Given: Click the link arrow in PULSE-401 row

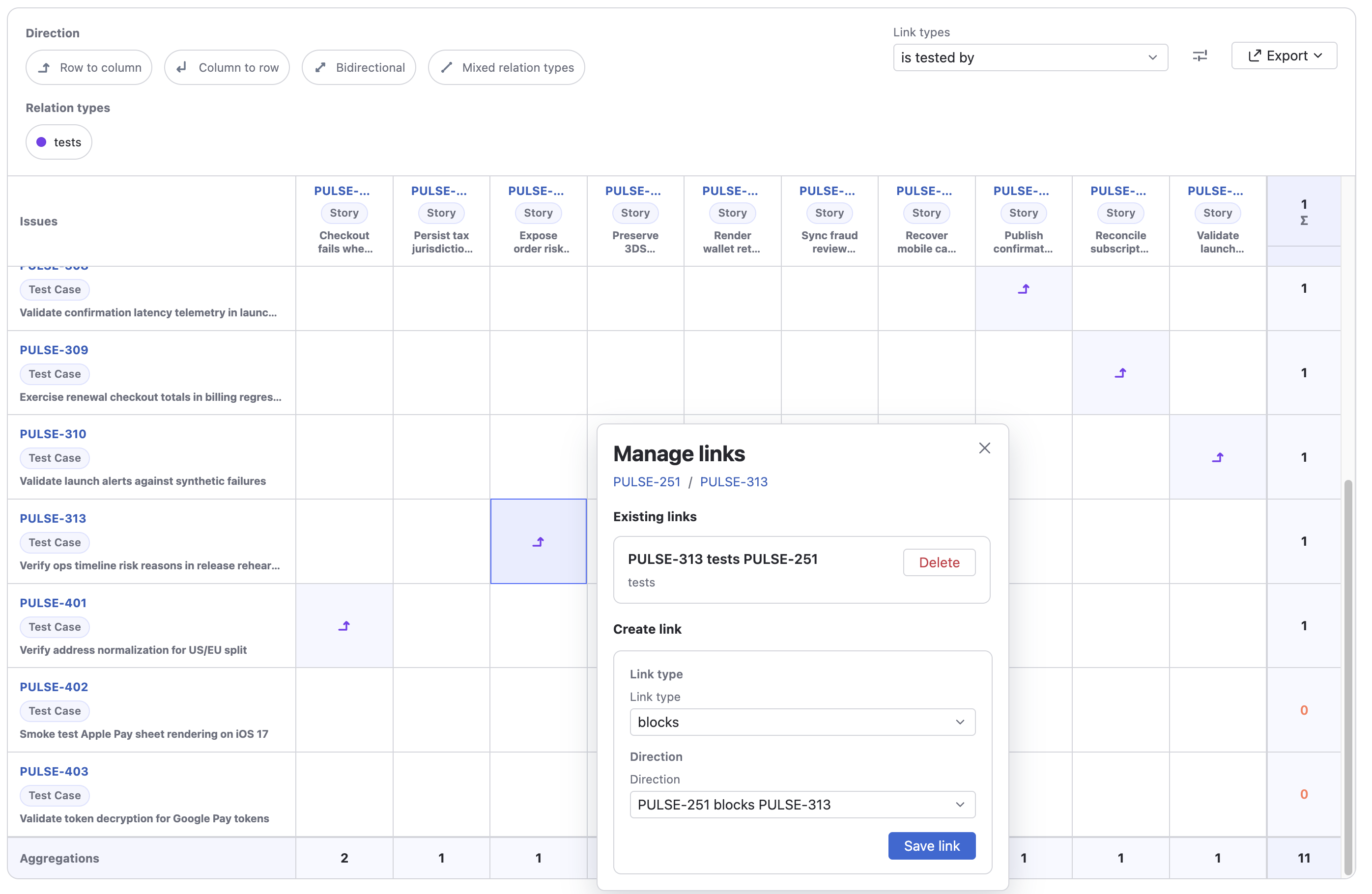Looking at the screenshot, I should [344, 625].
